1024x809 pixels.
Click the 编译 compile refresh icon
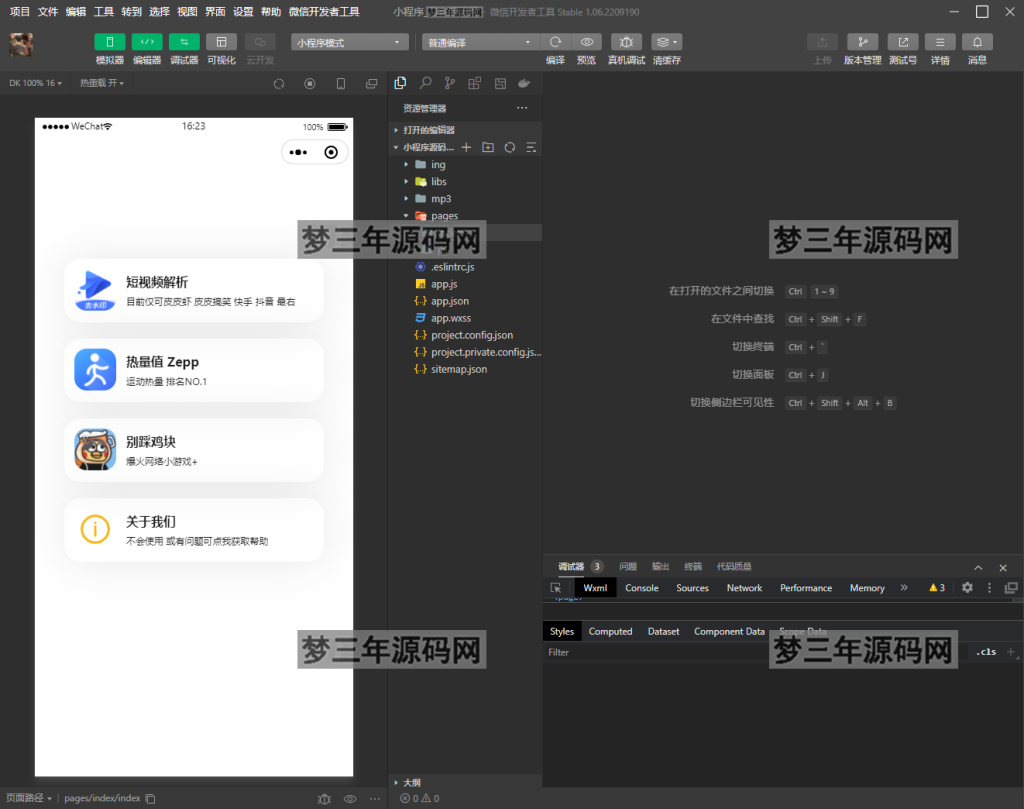click(555, 42)
